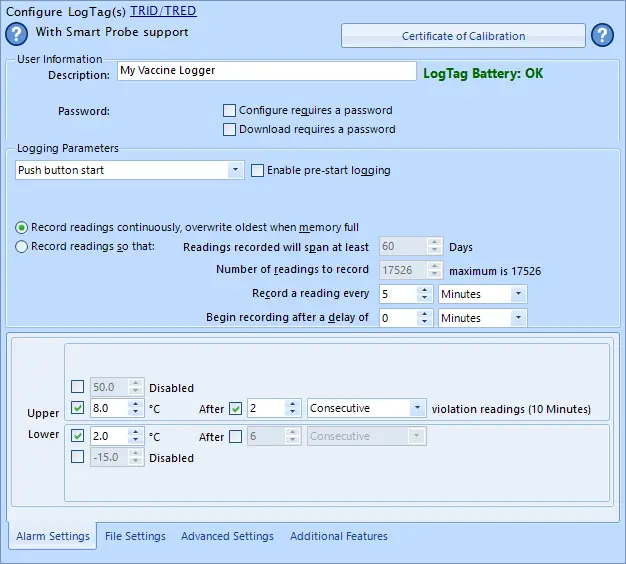626x564 pixels.
Task: Open the TRID/TRED link
Action: [163, 11]
